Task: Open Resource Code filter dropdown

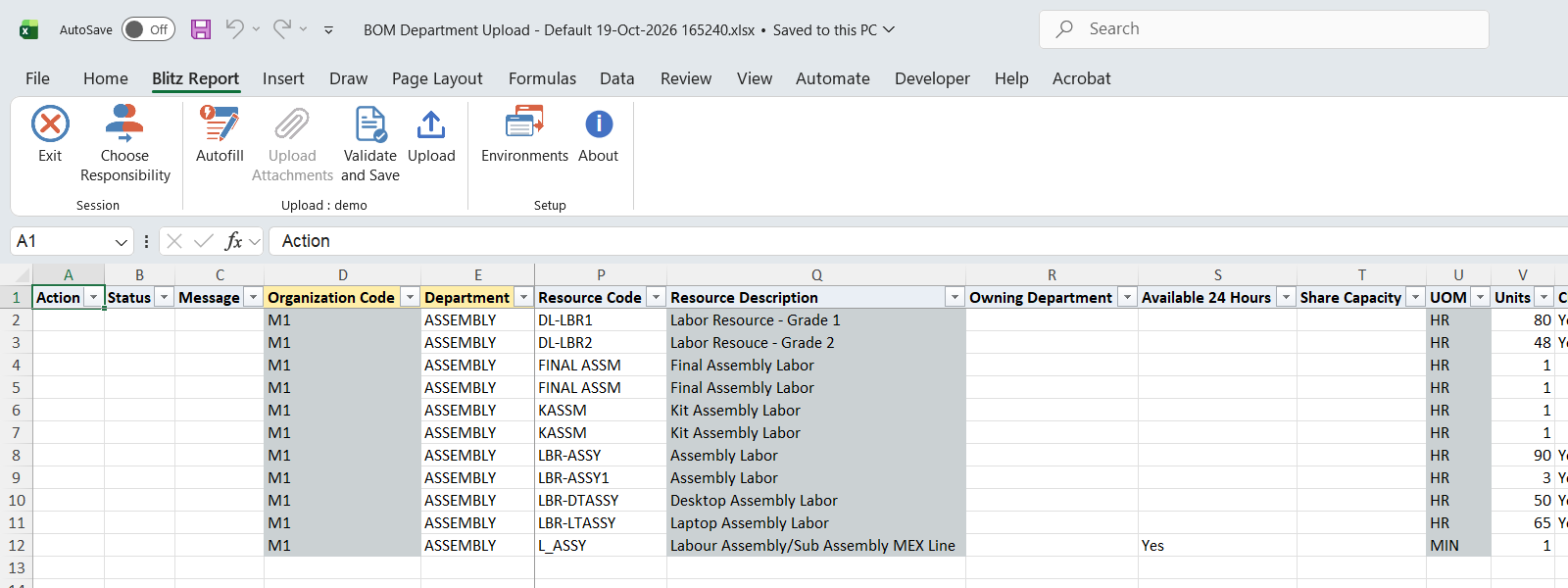Action: point(656,297)
